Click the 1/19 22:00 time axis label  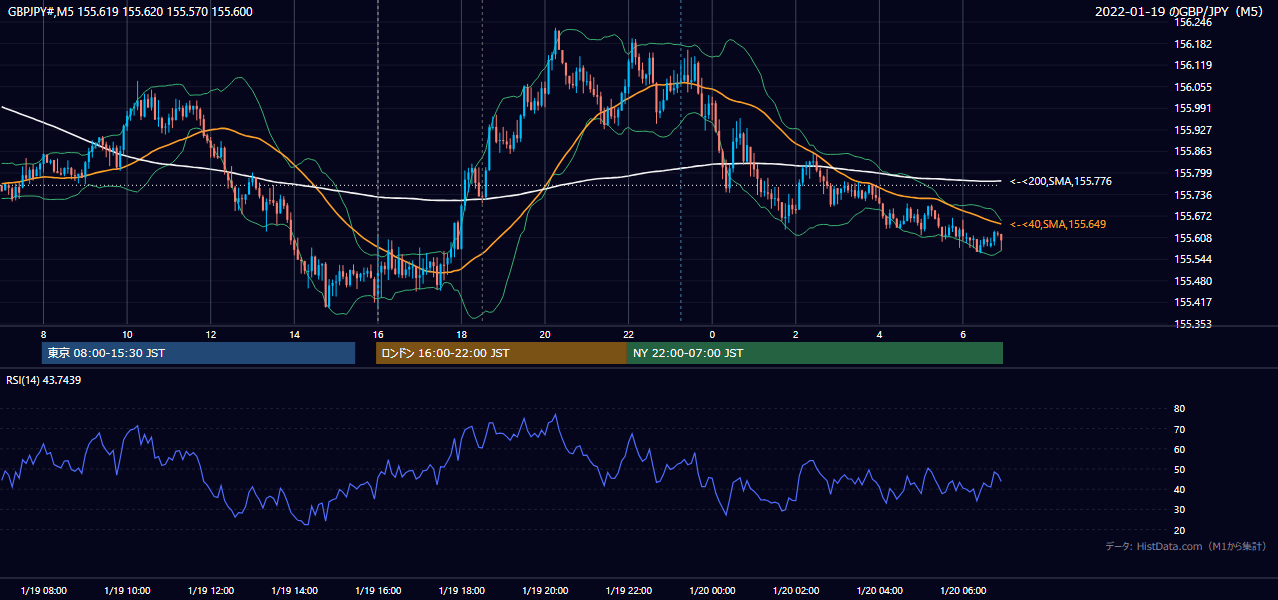tap(628, 591)
